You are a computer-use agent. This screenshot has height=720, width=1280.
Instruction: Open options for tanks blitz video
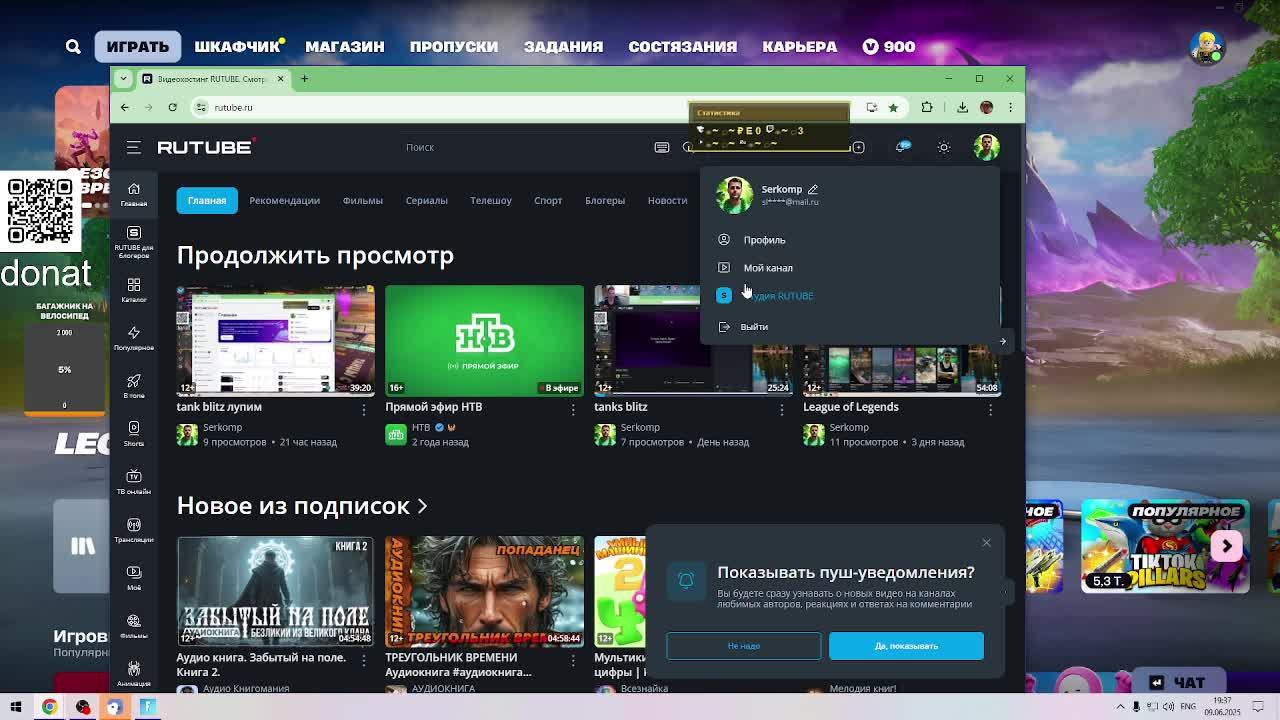(x=782, y=408)
